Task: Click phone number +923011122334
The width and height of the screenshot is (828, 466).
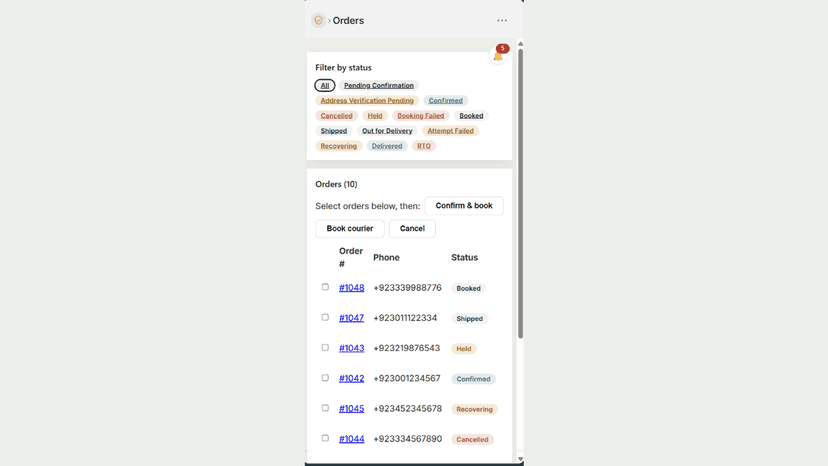Action: 405,318
